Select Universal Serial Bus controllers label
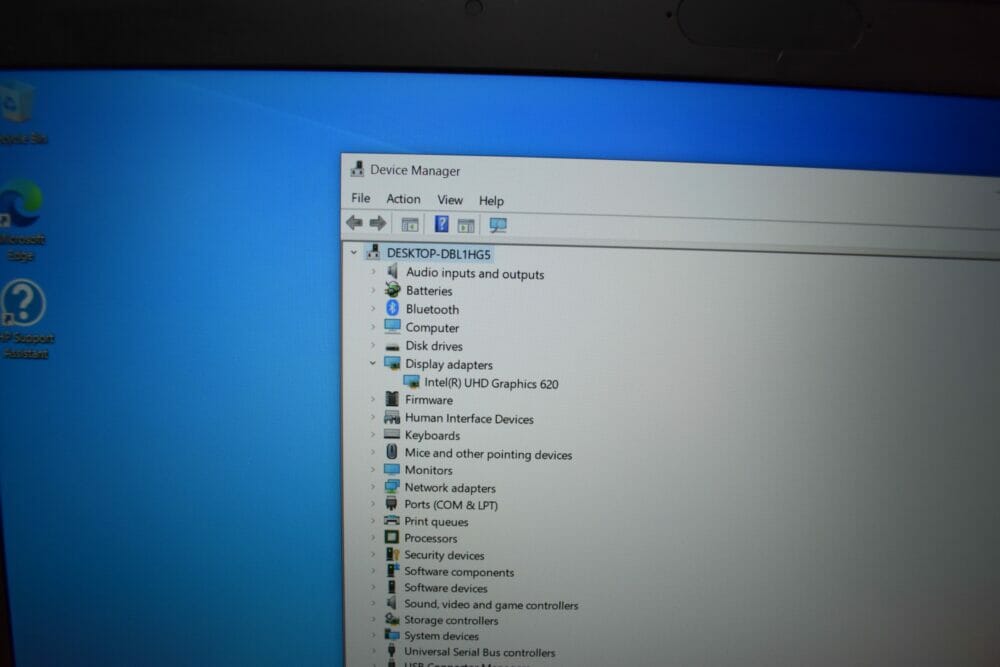 coord(480,652)
